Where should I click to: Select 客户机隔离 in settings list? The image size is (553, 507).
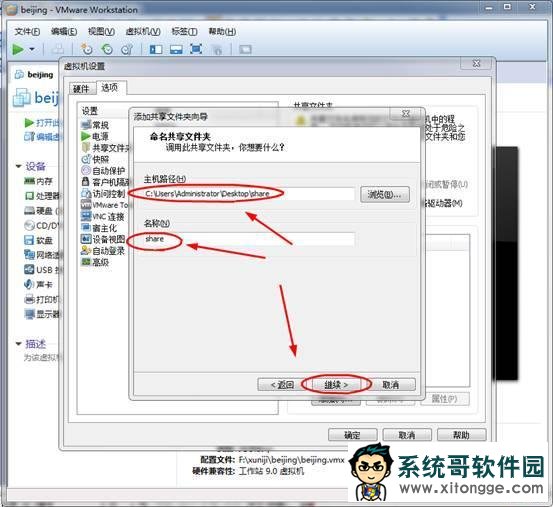click(106, 182)
